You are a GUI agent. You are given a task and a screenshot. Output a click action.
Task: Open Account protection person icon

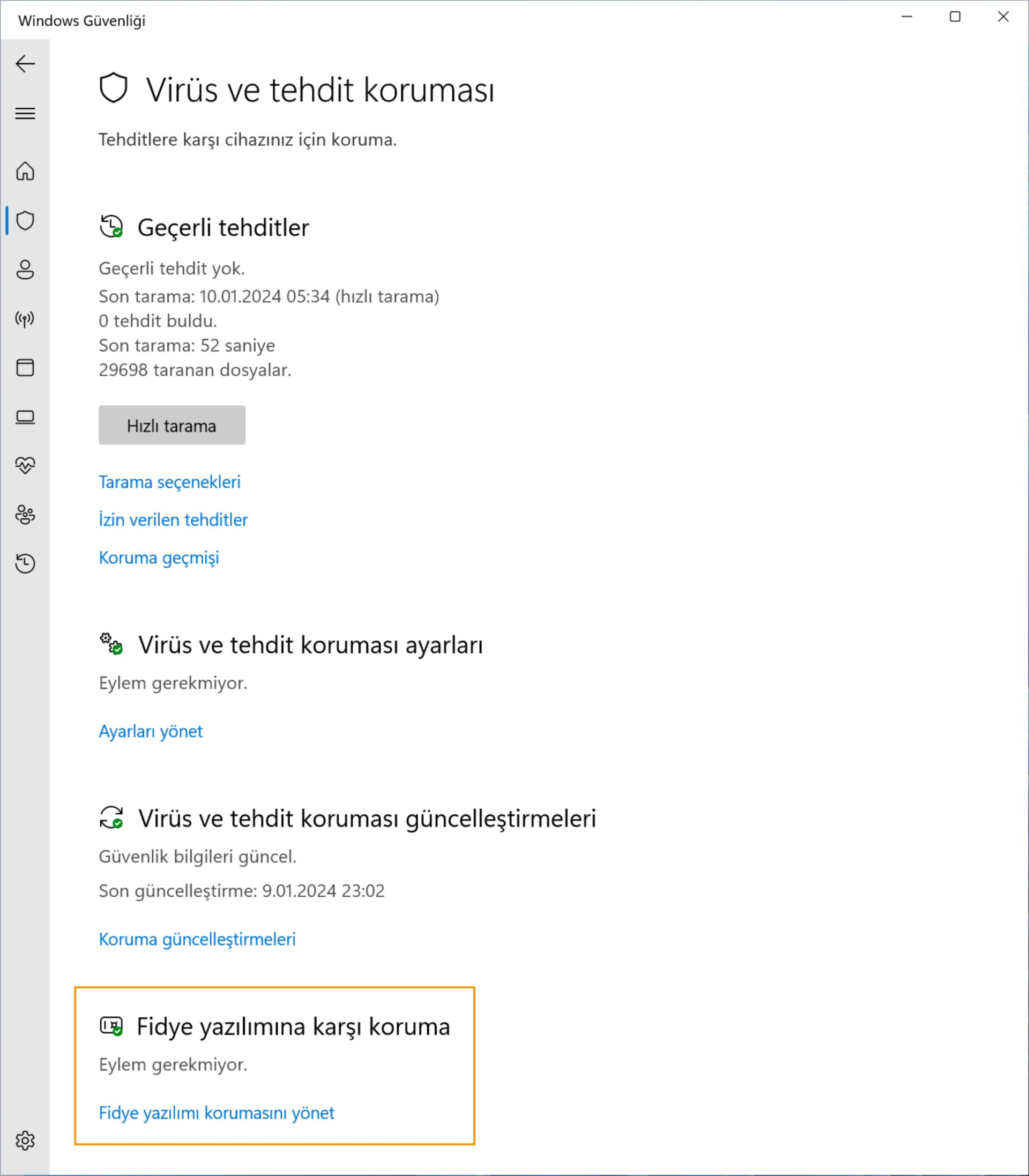coord(25,269)
